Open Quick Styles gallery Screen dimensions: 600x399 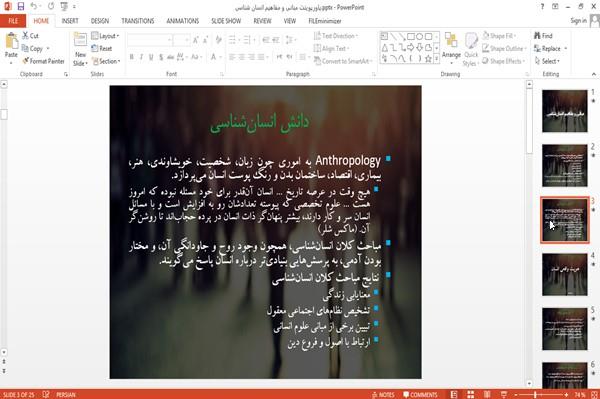(x=471, y=49)
